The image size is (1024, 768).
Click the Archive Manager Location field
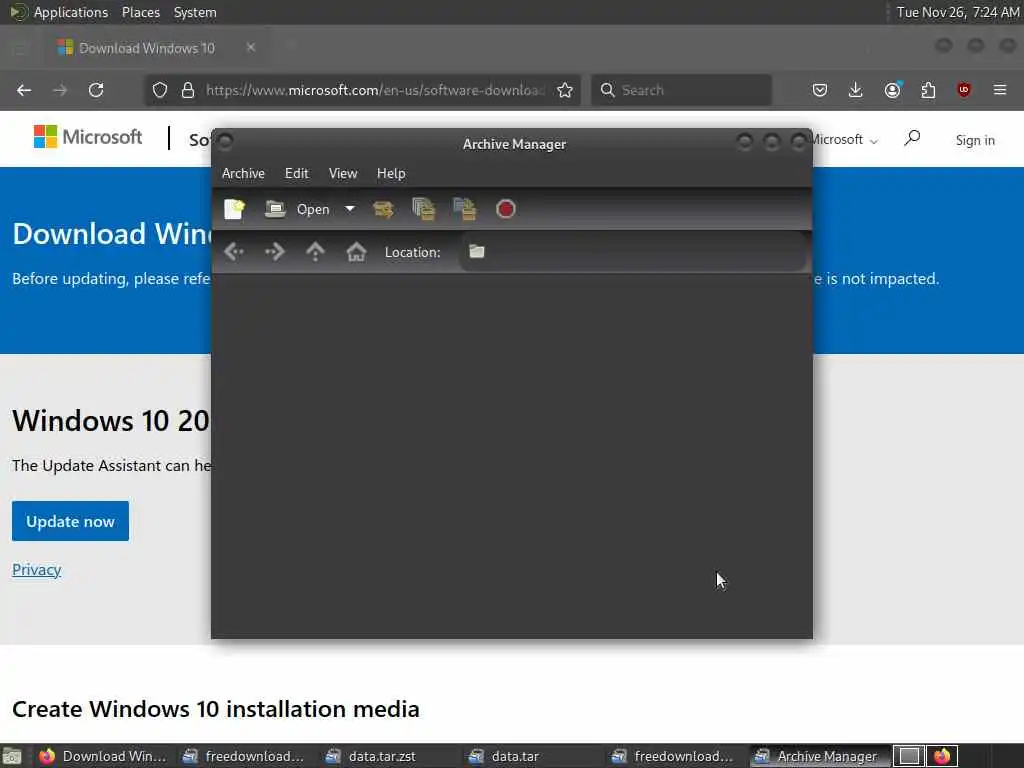click(633, 252)
